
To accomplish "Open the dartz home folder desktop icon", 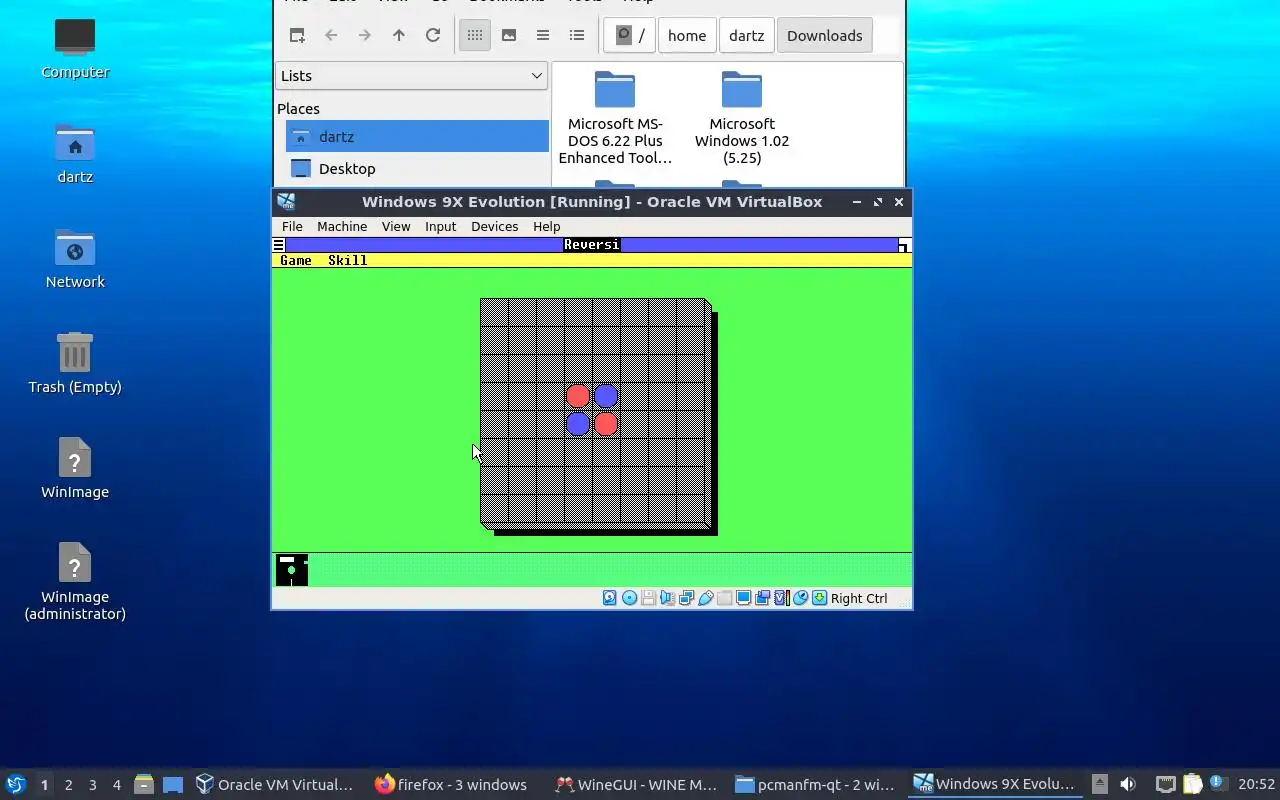I will tap(75, 154).
